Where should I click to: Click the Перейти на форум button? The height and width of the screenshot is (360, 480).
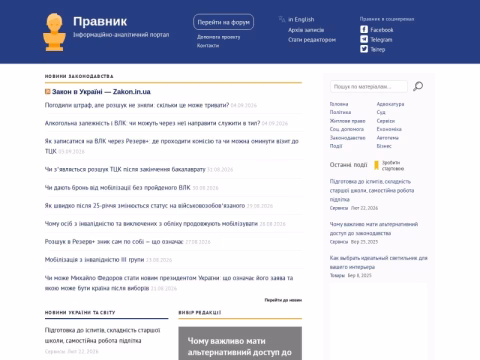[223, 22]
